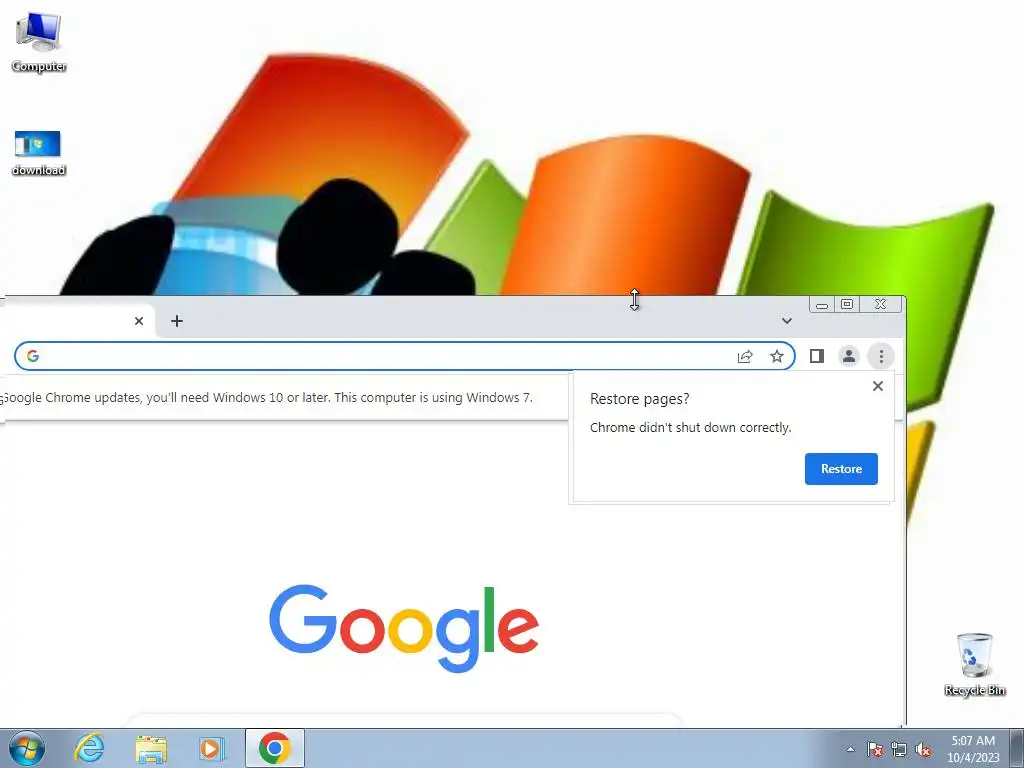Open the Chrome three-dot menu
The width and height of the screenshot is (1024, 768).
pos(881,356)
